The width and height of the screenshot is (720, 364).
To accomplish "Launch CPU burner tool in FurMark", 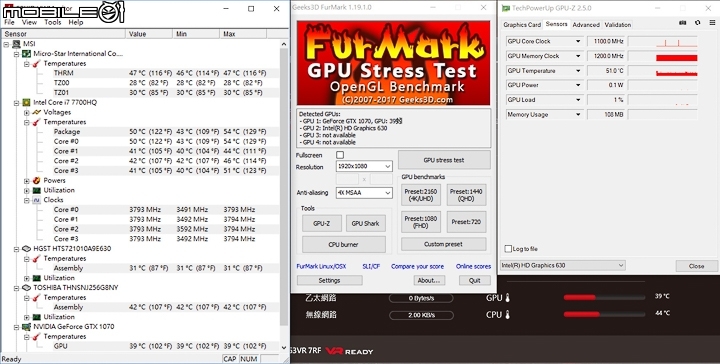I will pos(343,245).
